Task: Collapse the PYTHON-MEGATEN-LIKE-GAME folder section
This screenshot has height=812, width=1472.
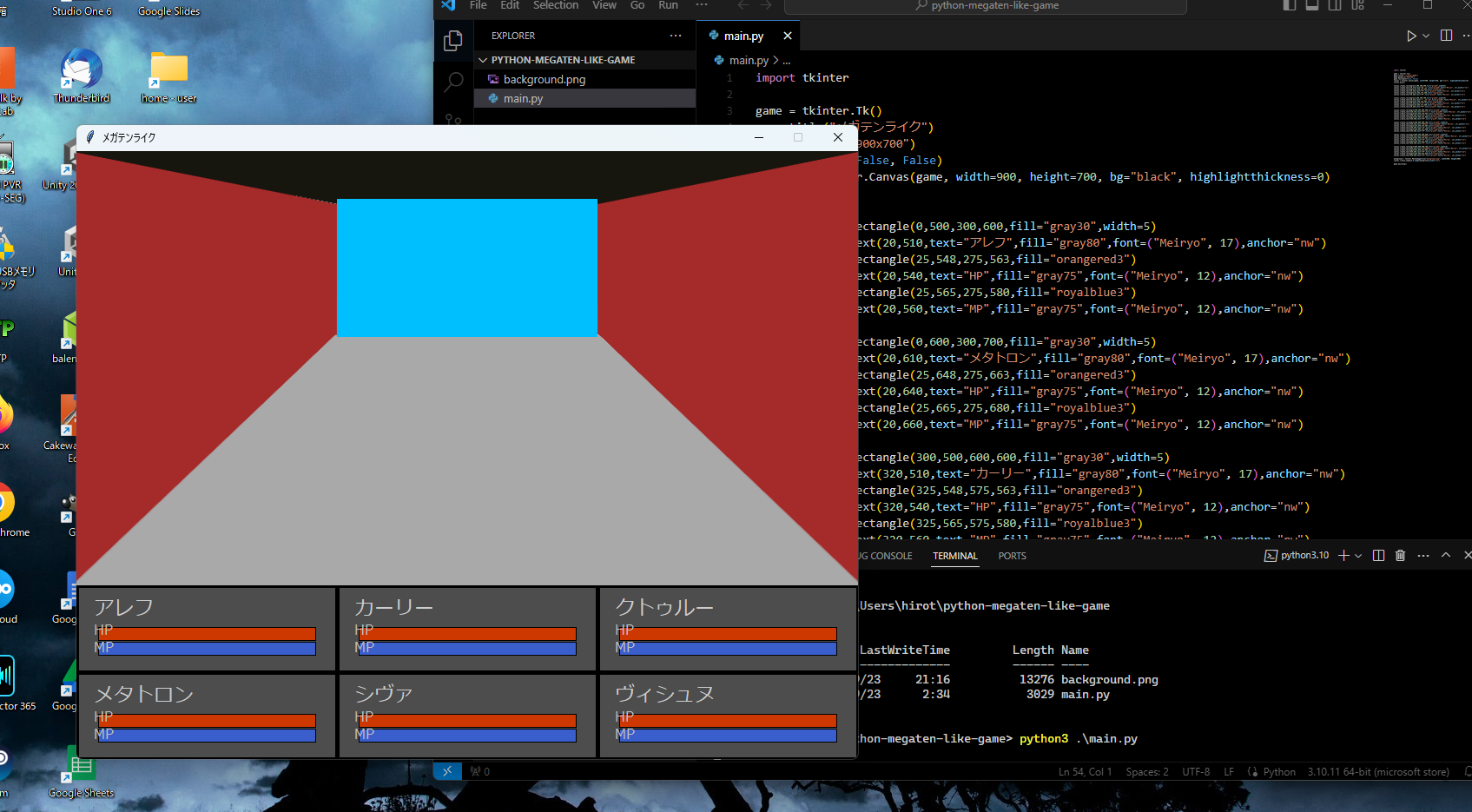Action: (x=483, y=60)
